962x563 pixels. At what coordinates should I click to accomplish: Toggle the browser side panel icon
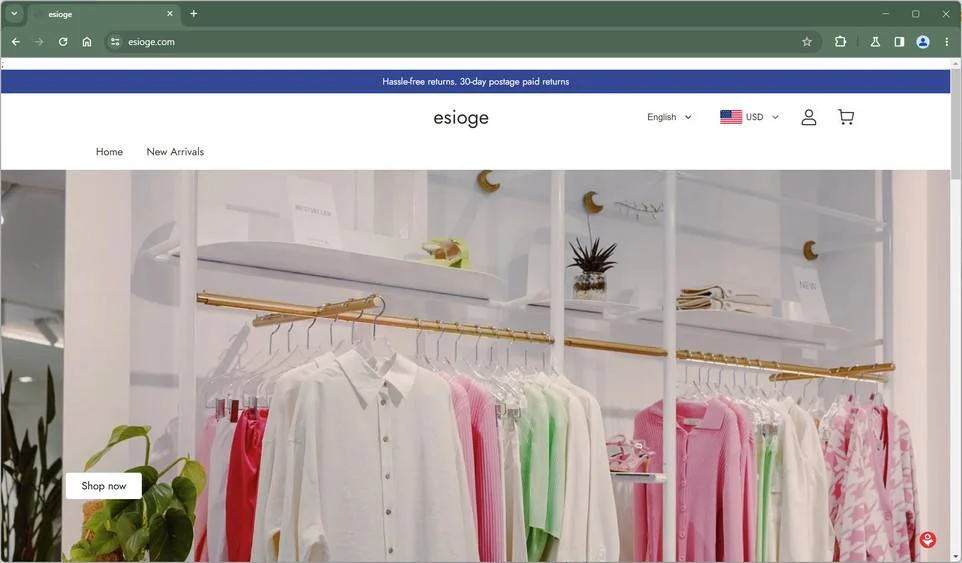[x=899, y=42]
